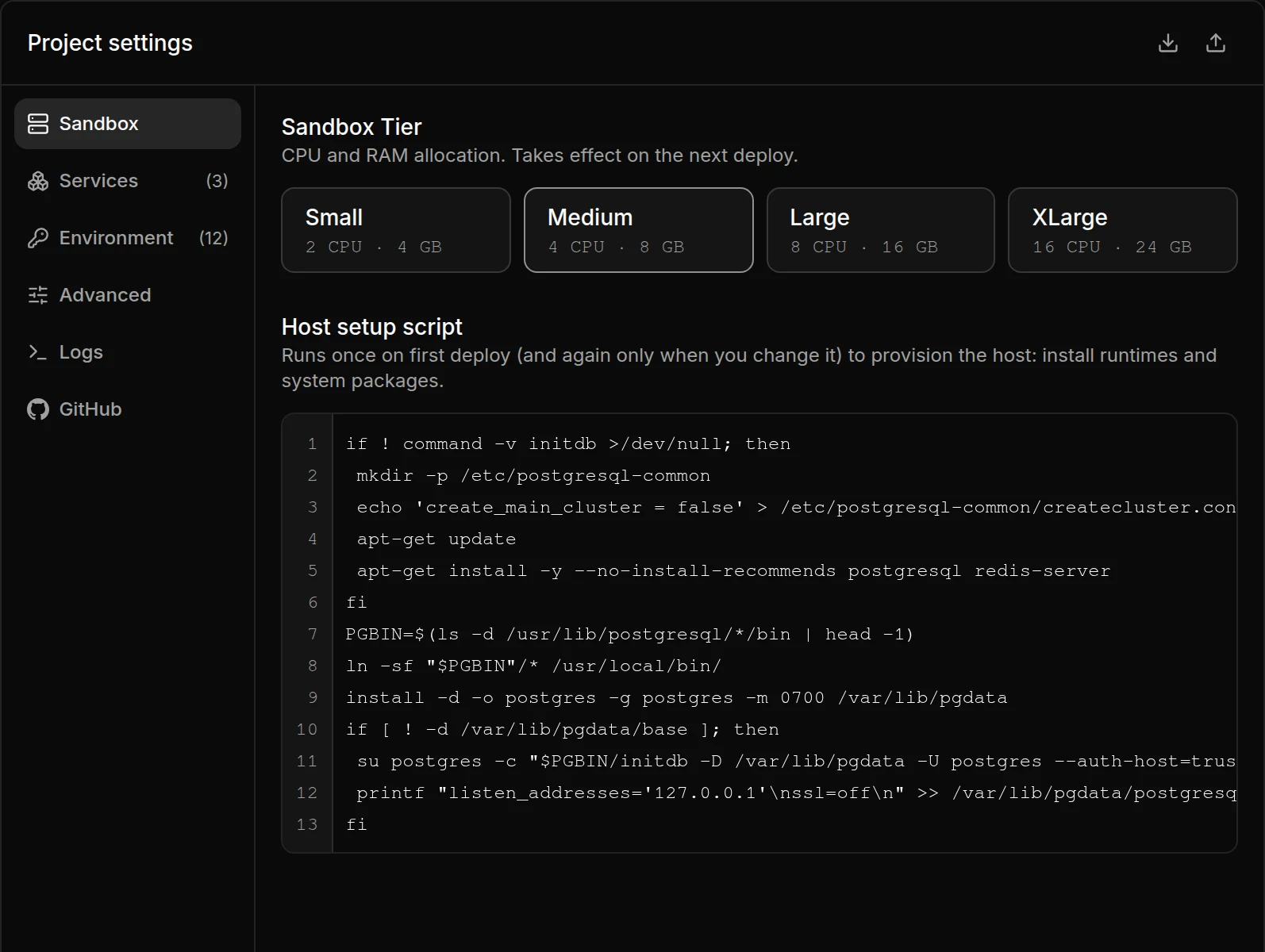1265x952 pixels.
Task: Click line number 13 in gutter
Action: (307, 825)
